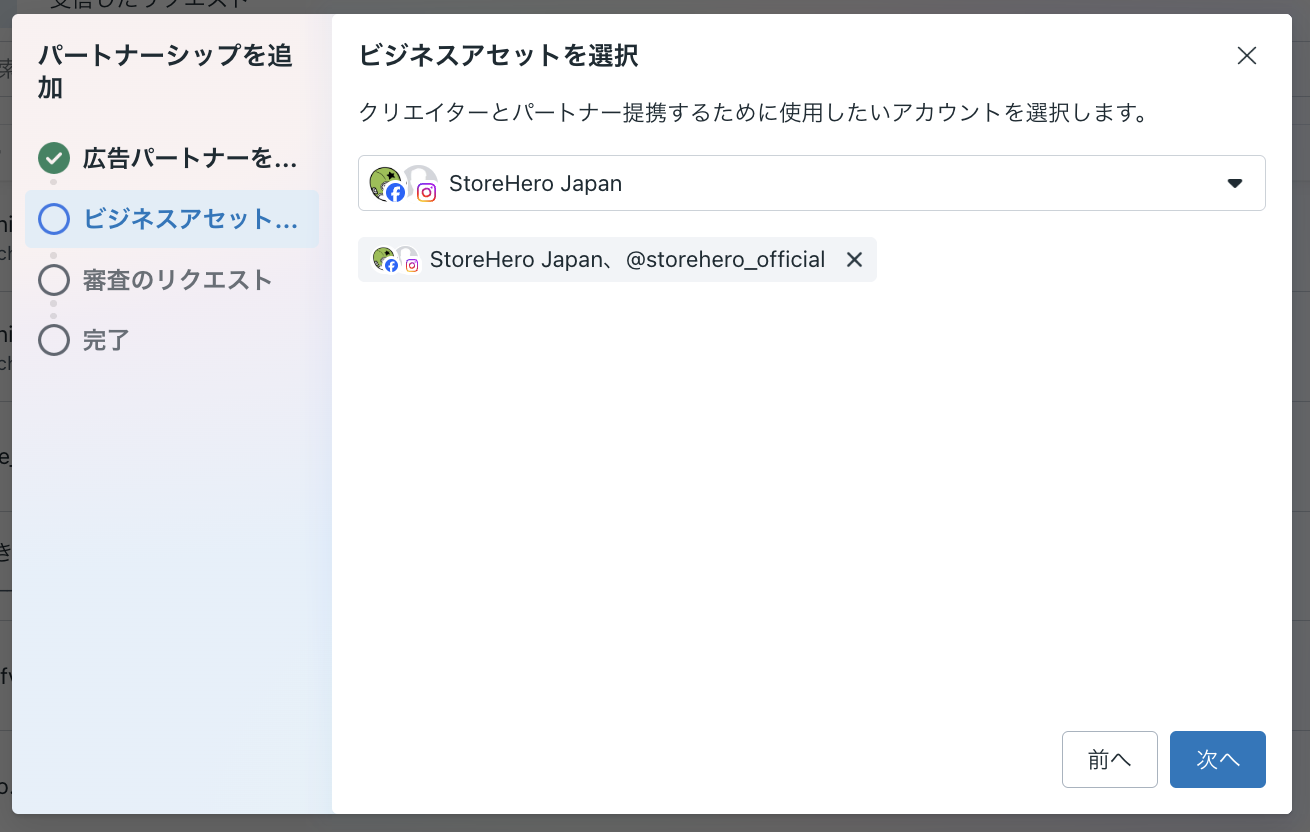Screen dimensions: 1310x832
Task: Click the StoreHero Japan、@storehero_official chip text
Action: pos(627,260)
